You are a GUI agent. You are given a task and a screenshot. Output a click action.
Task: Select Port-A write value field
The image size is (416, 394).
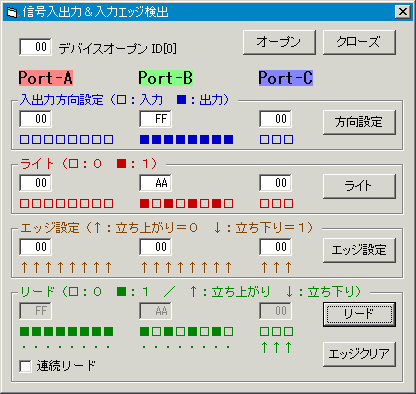[35, 183]
